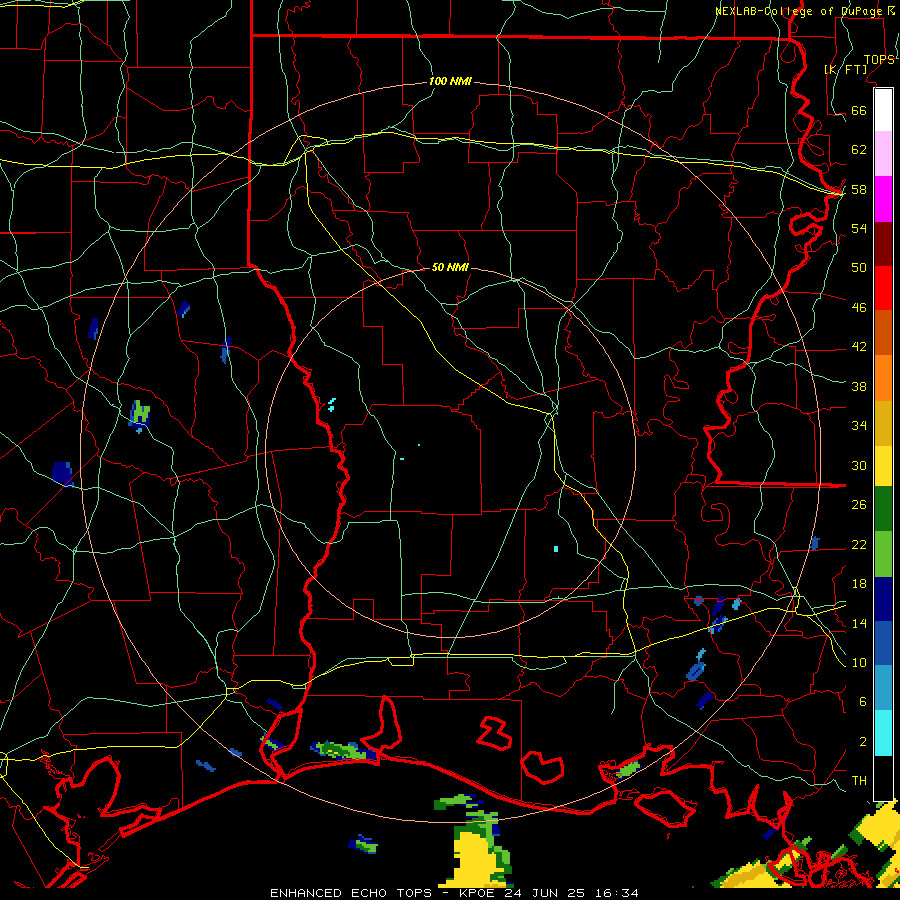
Task: Select the magenta band of the color scale
Action: tap(883, 199)
